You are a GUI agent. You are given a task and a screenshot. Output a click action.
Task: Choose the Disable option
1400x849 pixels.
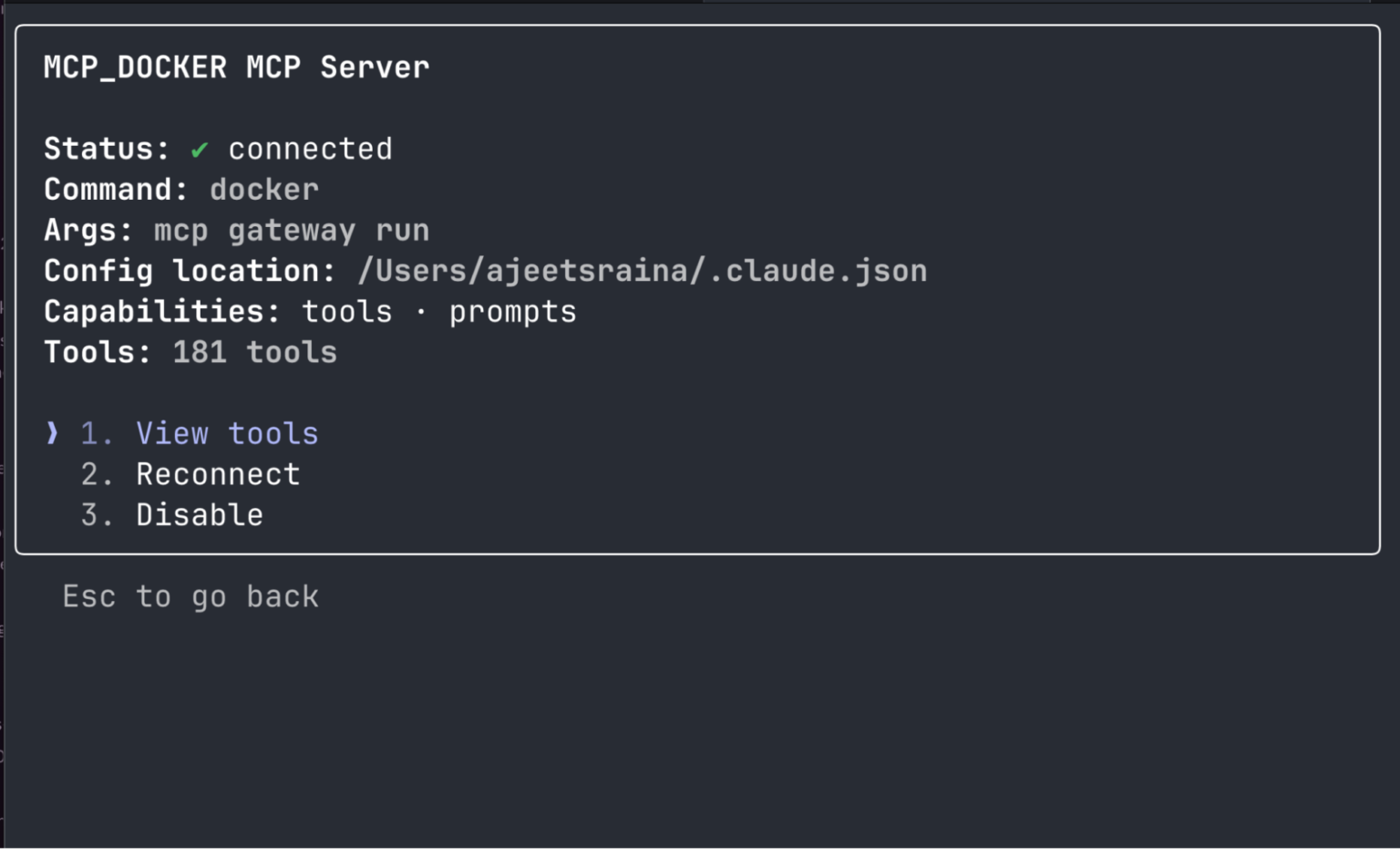pyautogui.click(x=199, y=514)
